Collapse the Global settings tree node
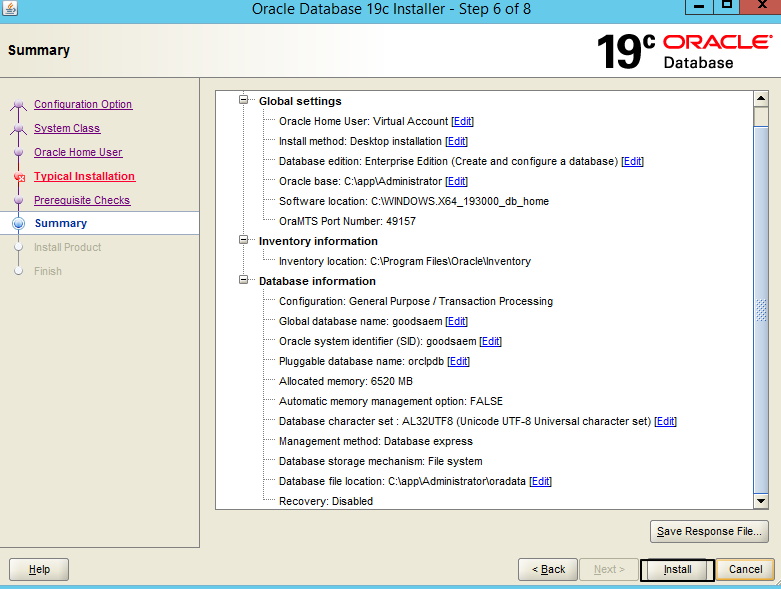 coord(244,100)
